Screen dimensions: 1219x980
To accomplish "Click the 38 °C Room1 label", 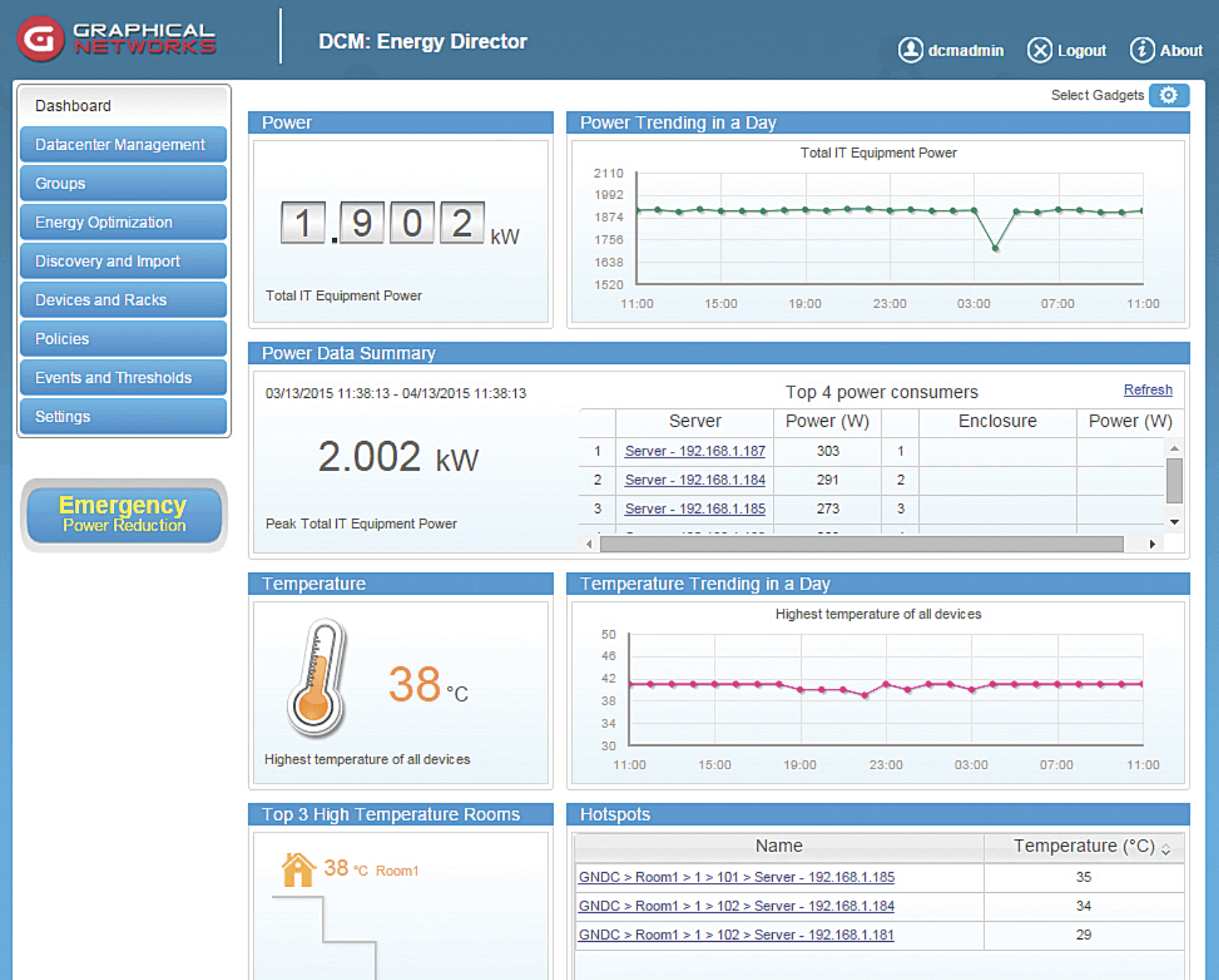I will coord(371,869).
